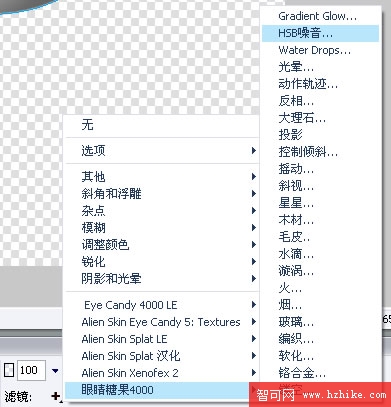Screen dimensions: 391x407
Task: Choose the 星星... filter
Action: point(320,203)
